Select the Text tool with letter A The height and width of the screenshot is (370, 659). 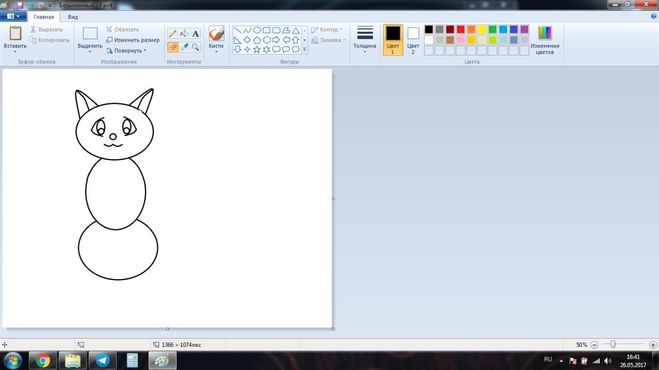click(195, 34)
